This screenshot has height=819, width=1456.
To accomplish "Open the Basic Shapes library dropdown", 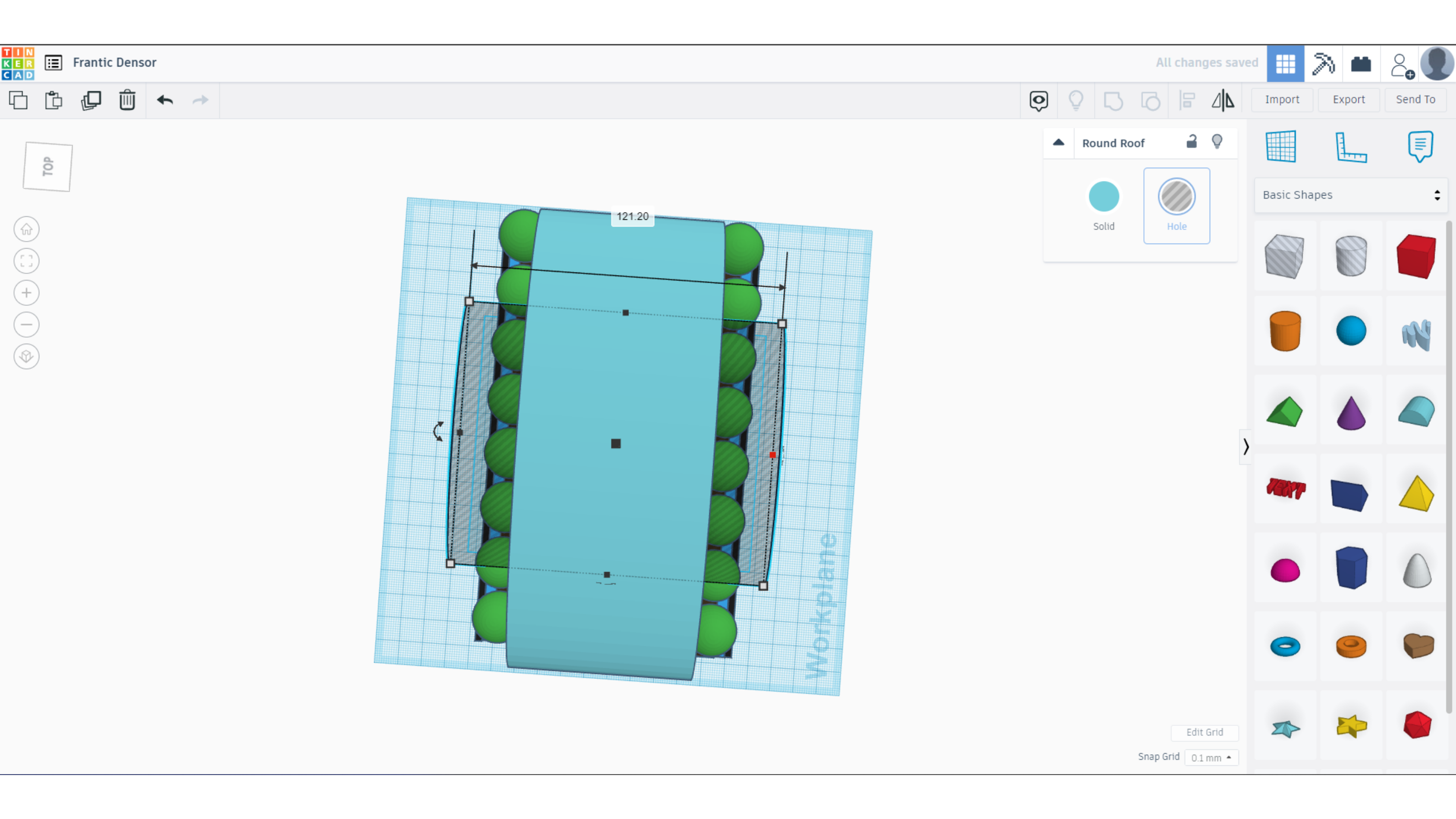I will (x=1350, y=195).
